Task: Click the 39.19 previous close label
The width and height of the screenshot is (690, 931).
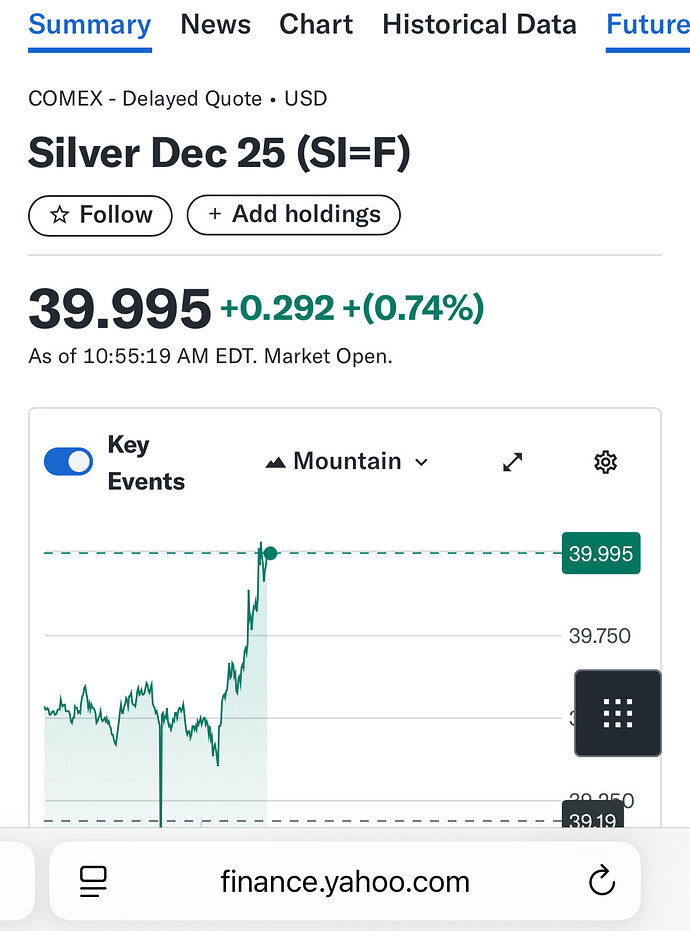Action: 593,820
